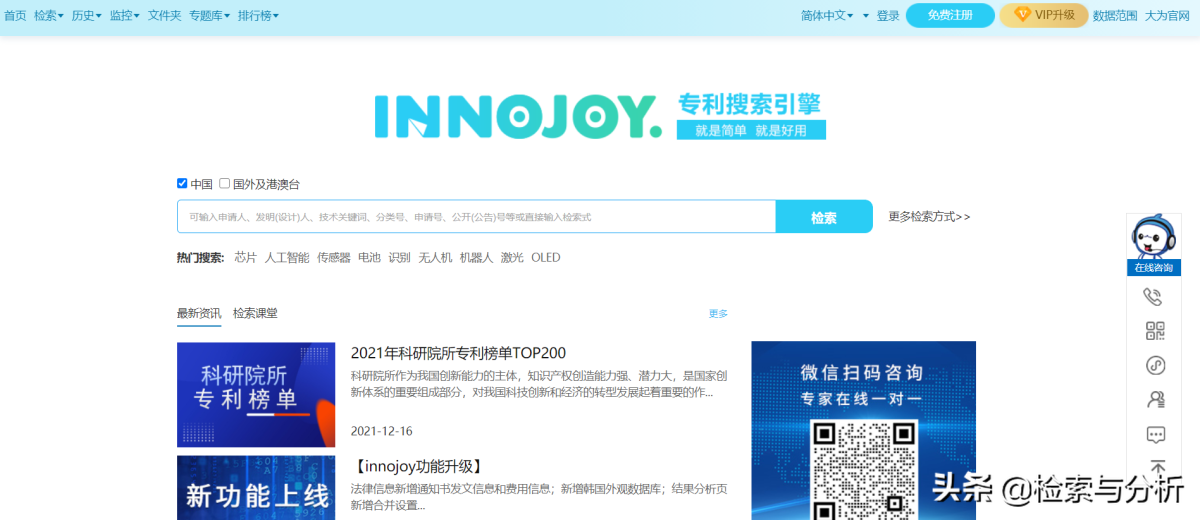1200x520 pixels.
Task: Expand the 监控 dropdown menu
Action: pyautogui.click(x=124, y=16)
